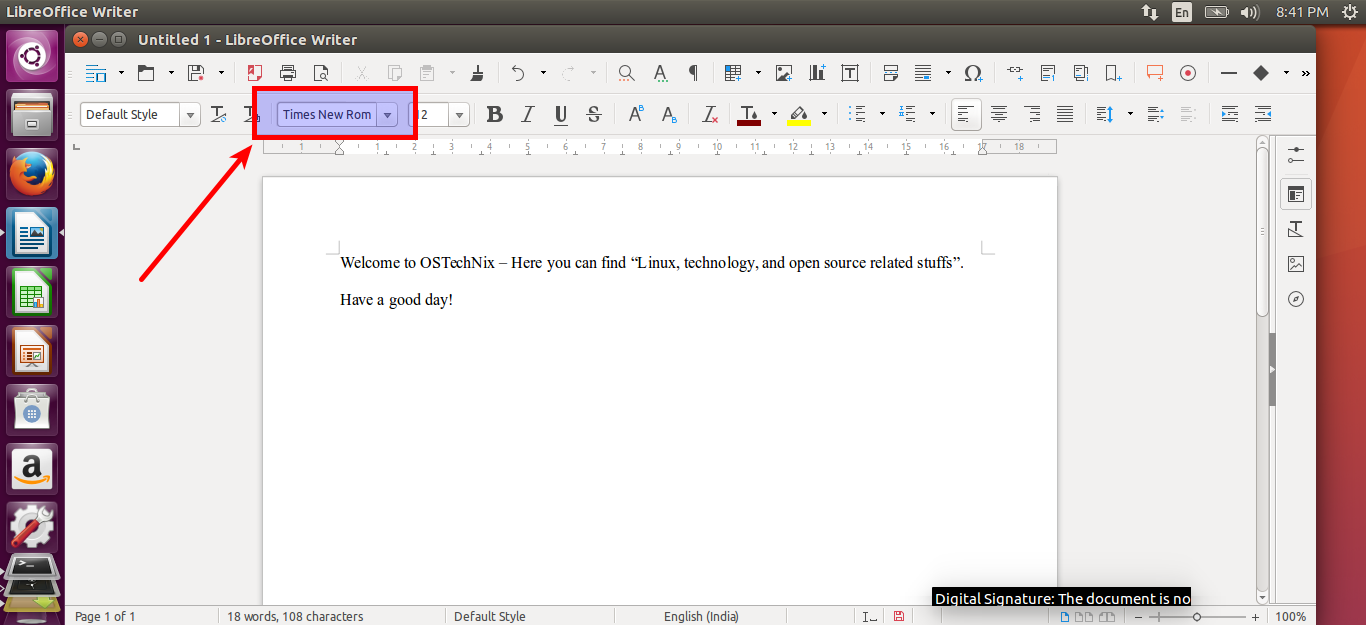The image size is (1366, 625).
Task: Click the word count in status bar
Action: pyautogui.click(x=295, y=616)
